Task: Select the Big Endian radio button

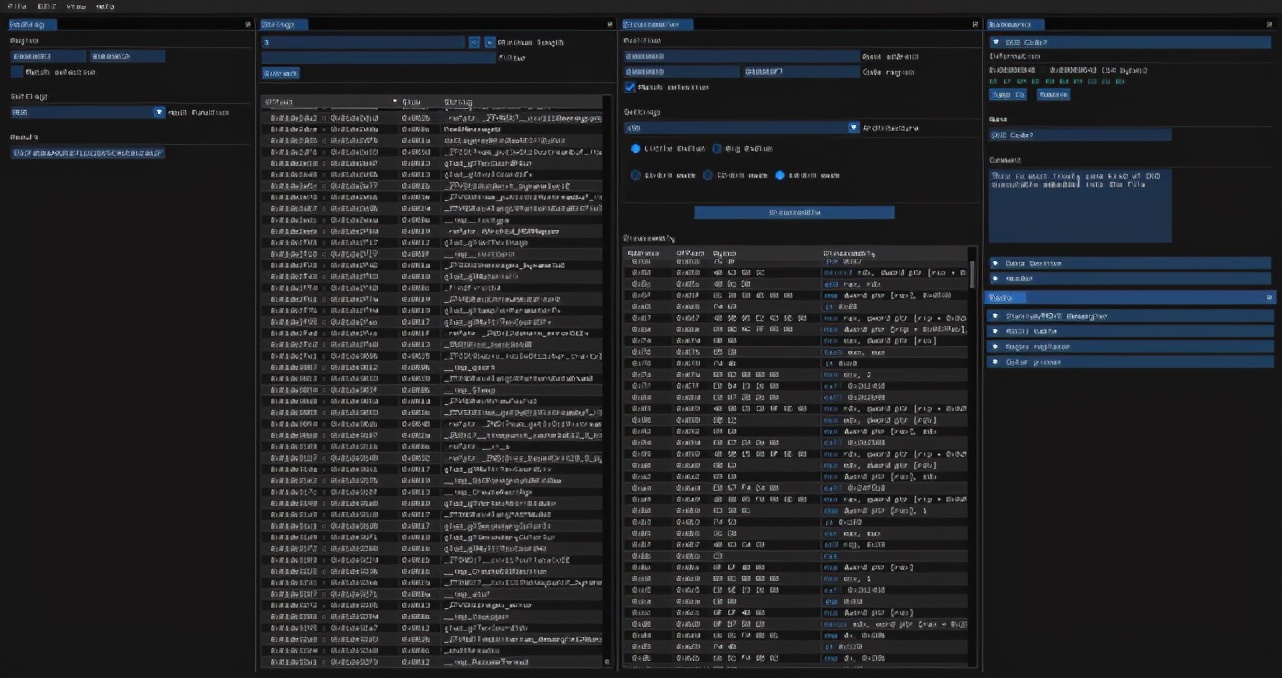Action: click(x=717, y=148)
